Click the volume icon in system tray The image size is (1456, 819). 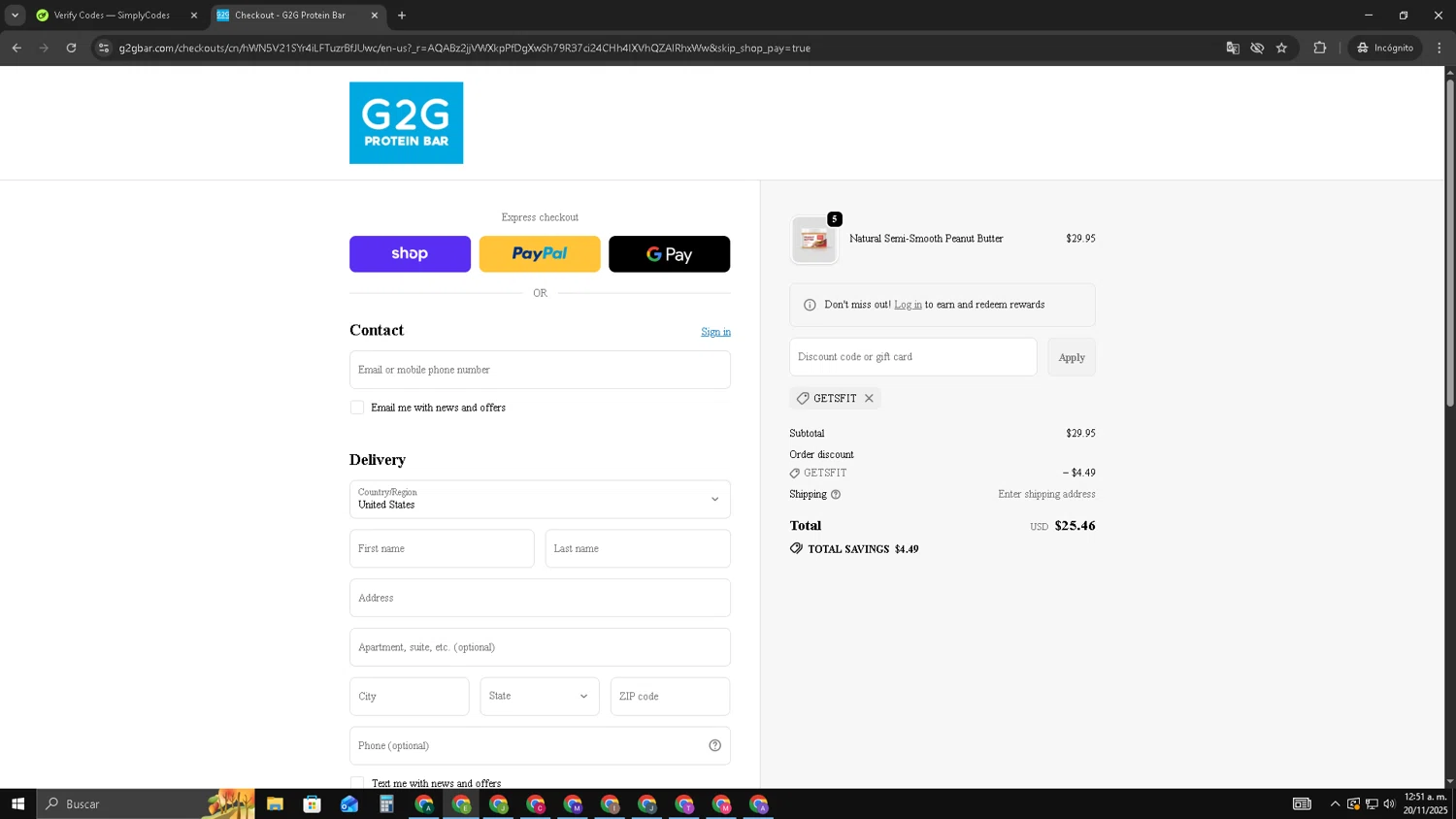point(1389,803)
